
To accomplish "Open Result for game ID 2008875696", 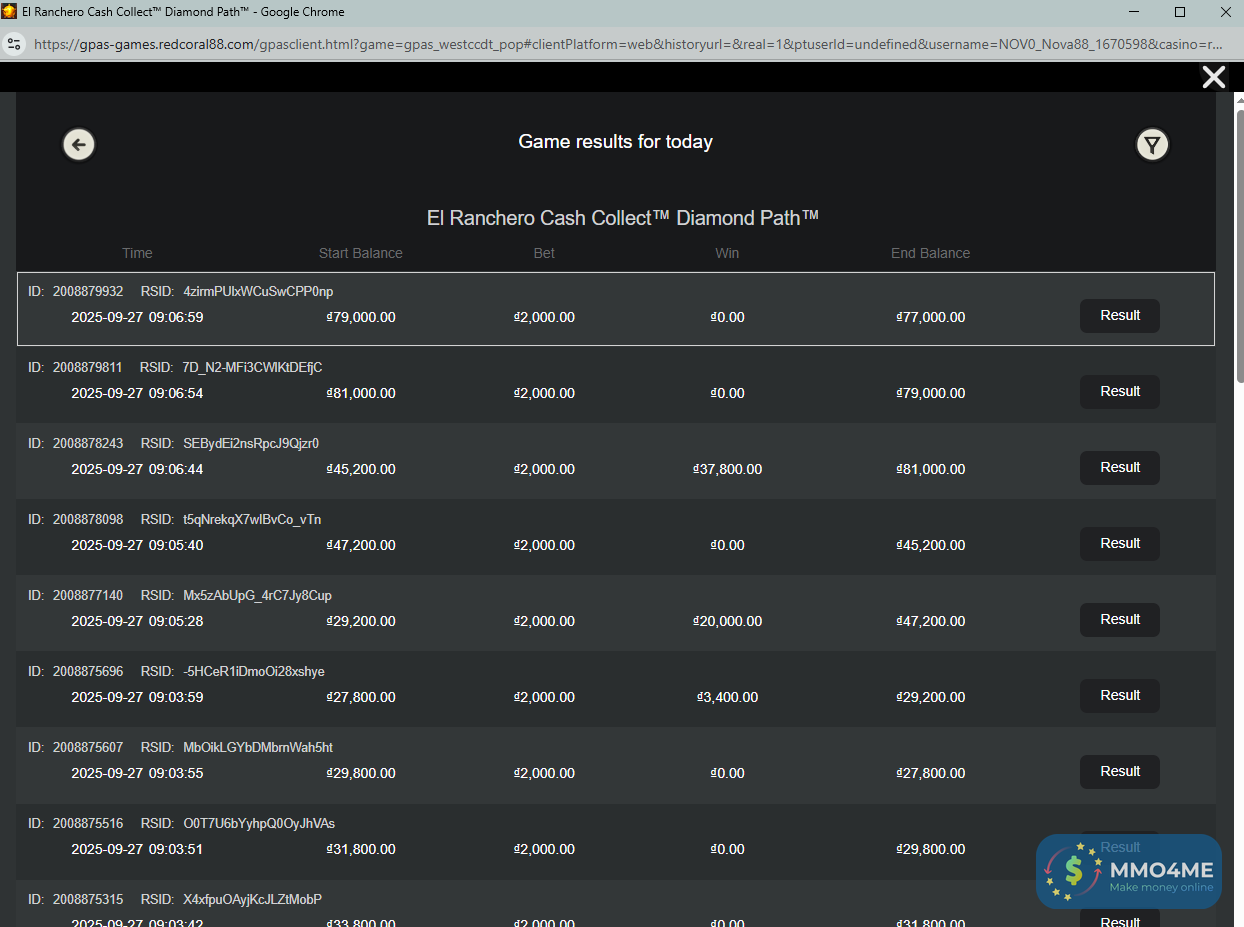I will [x=1119, y=696].
